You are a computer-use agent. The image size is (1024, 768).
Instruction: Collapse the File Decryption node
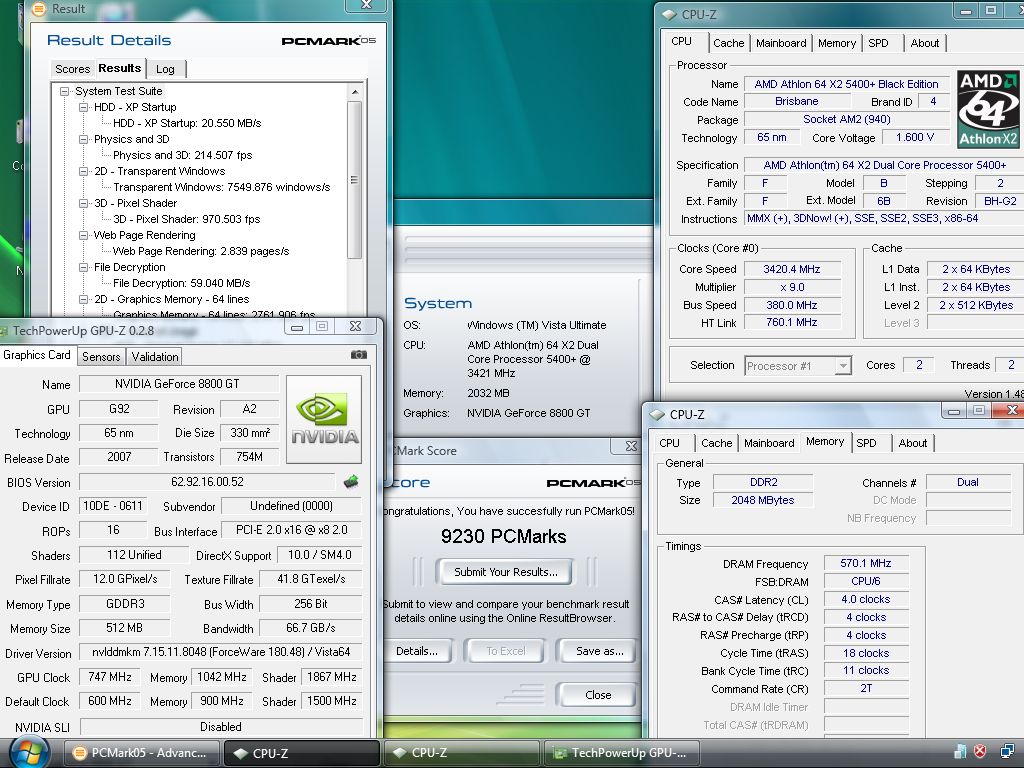point(84,267)
